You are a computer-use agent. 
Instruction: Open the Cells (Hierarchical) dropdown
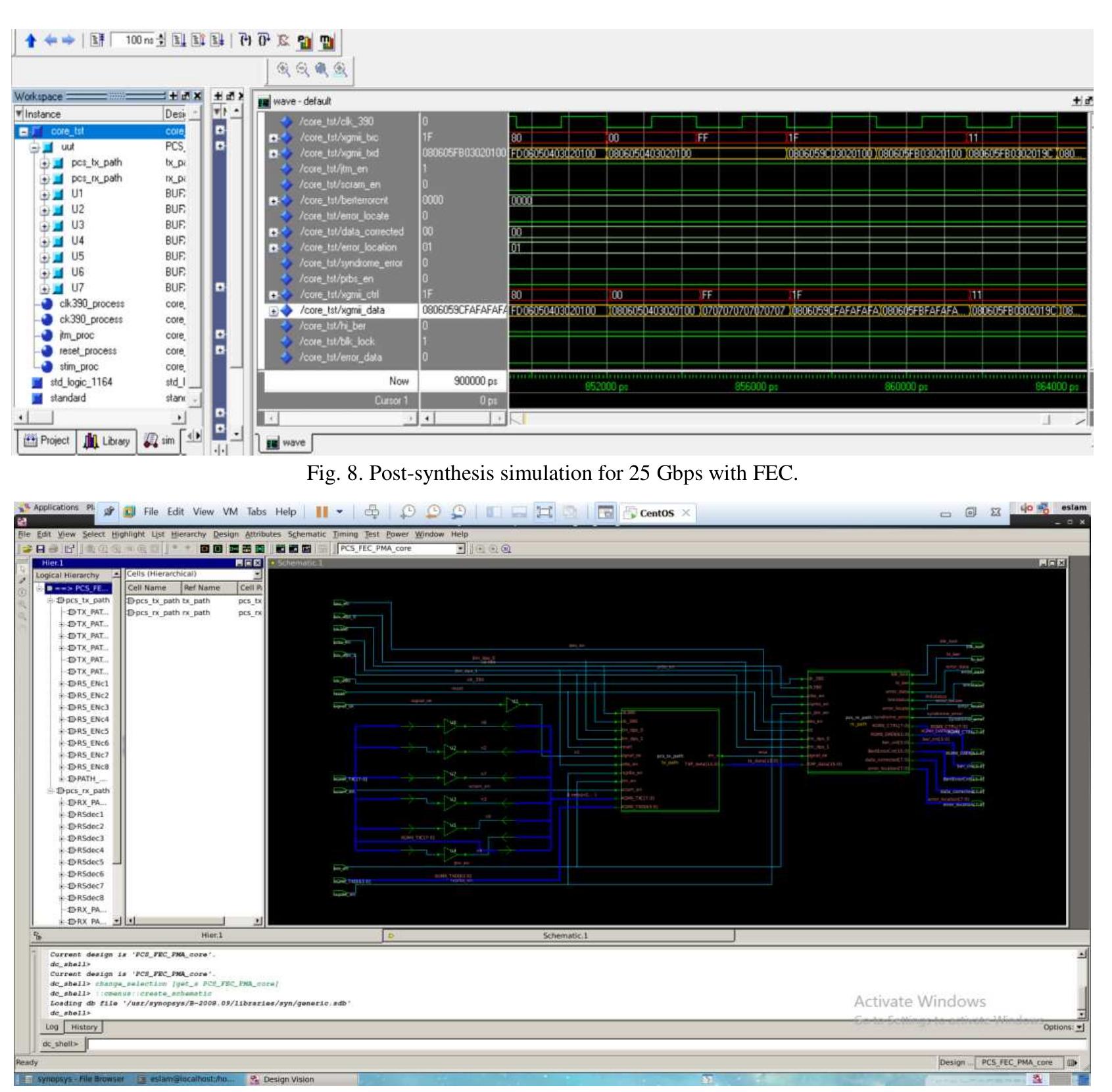tap(257, 574)
